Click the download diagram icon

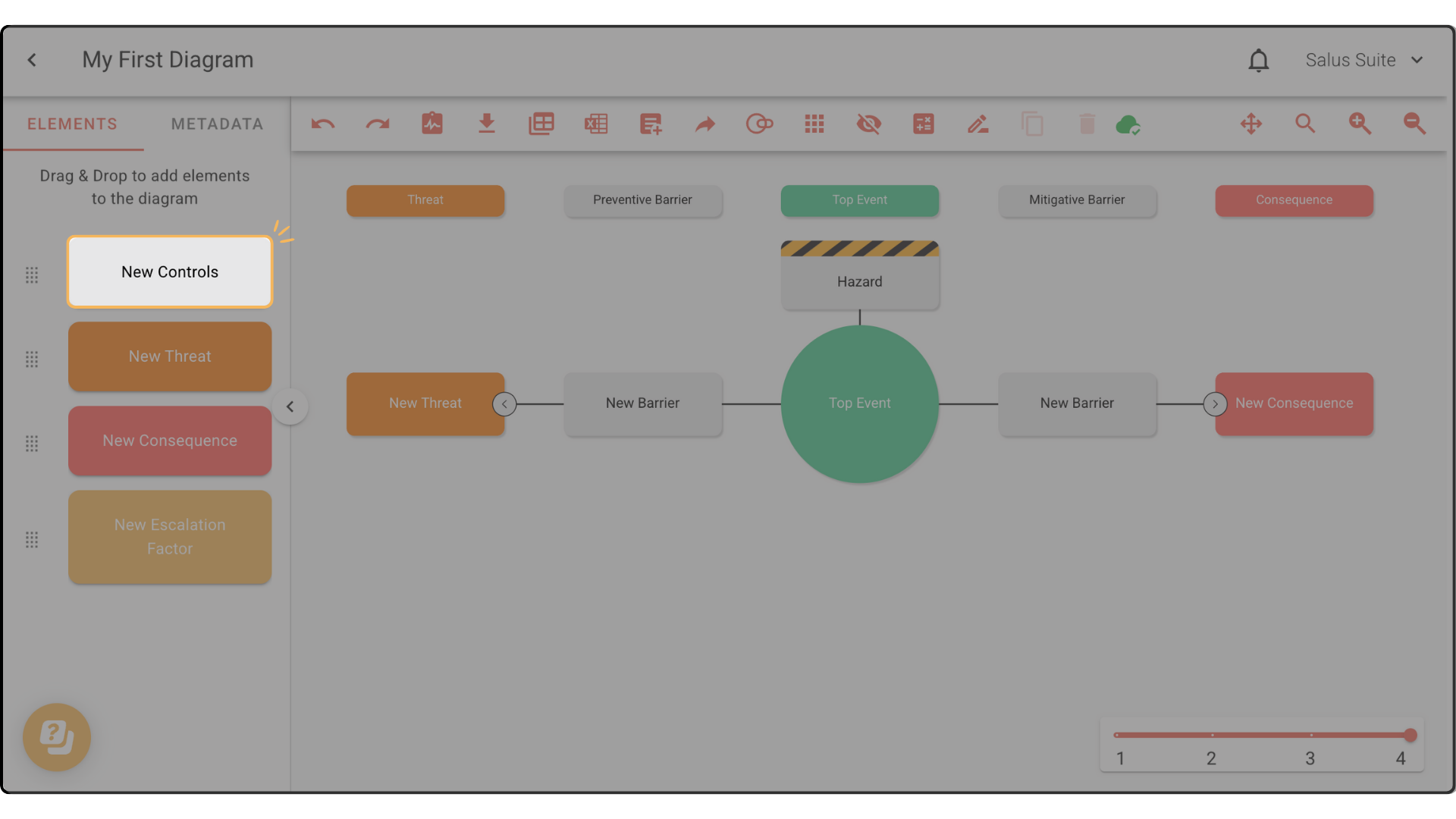[x=487, y=124]
